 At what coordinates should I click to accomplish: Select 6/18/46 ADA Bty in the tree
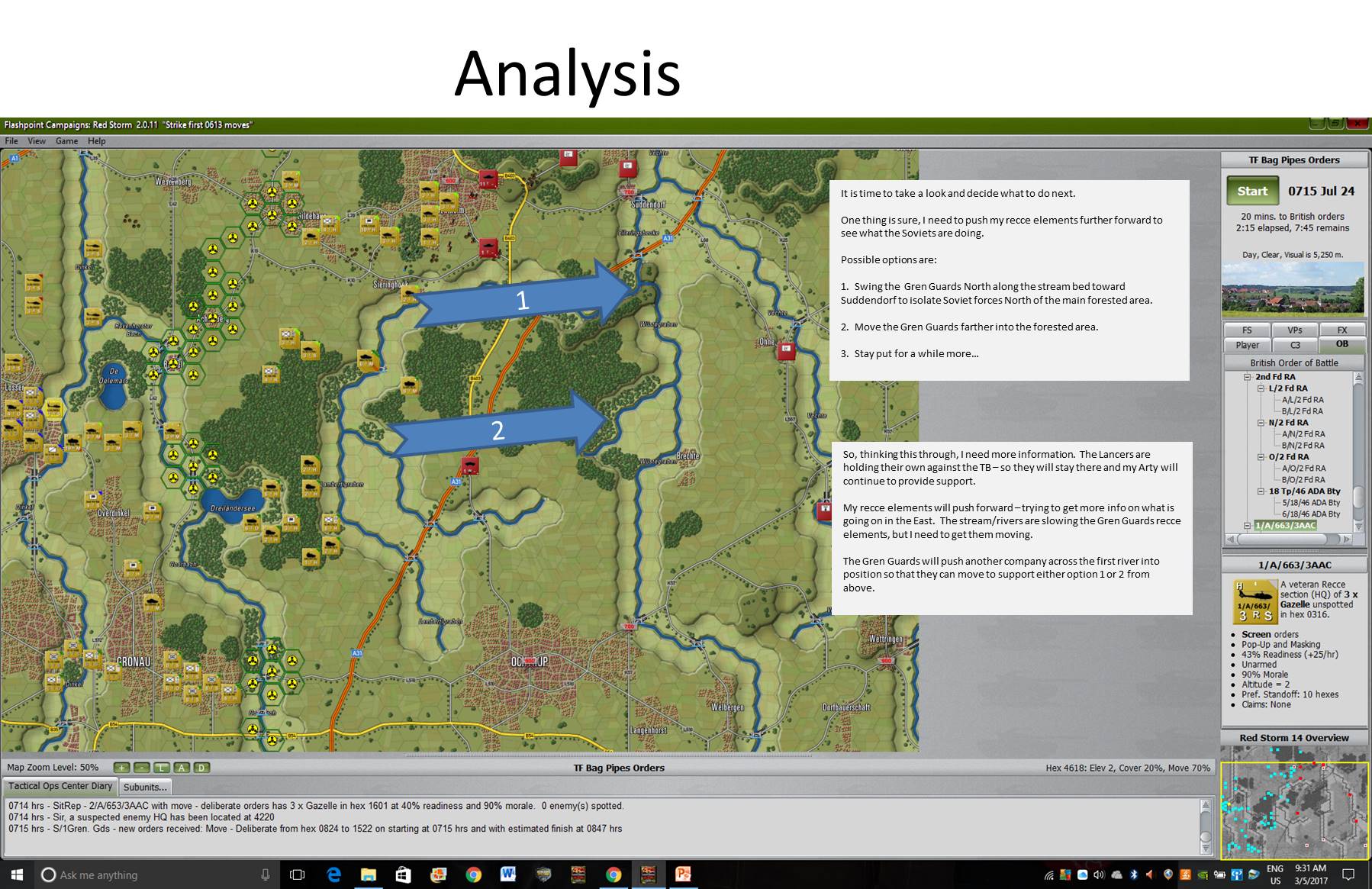(1311, 514)
